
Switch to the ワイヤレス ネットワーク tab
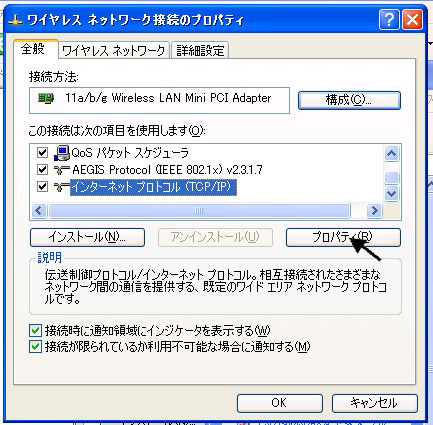(x=114, y=51)
